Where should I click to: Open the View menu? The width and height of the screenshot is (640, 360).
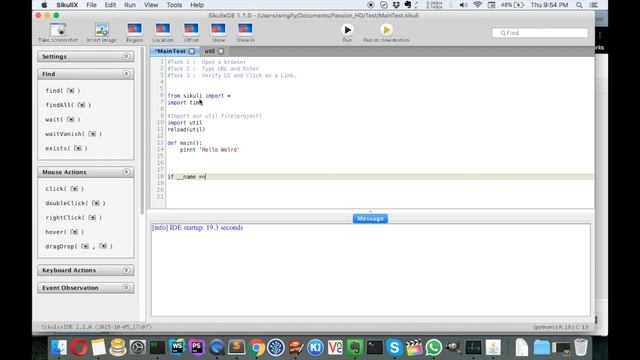[x=151, y=5]
